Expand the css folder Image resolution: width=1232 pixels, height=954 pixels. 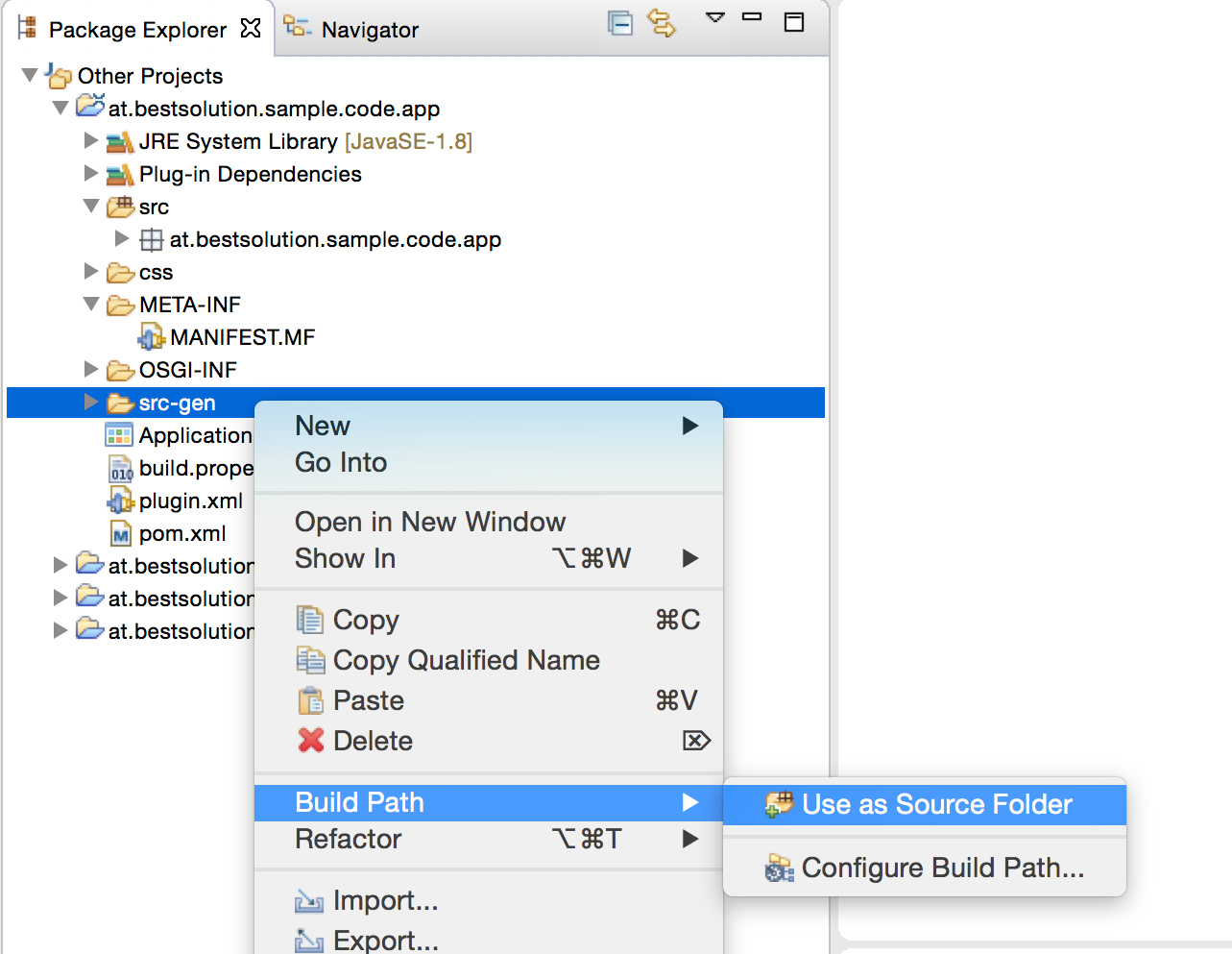[x=91, y=271]
